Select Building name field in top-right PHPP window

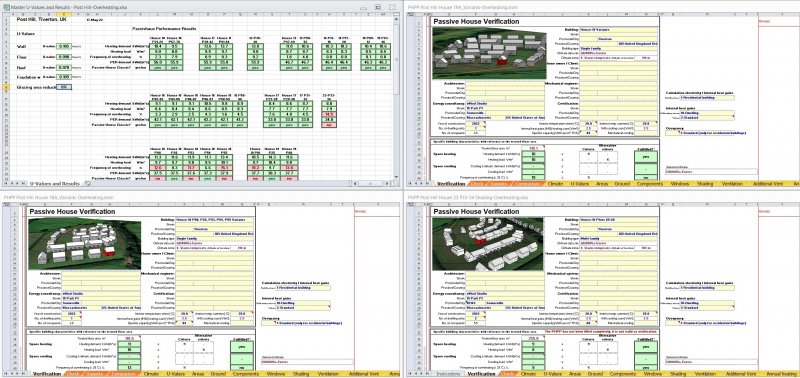tap(619, 30)
